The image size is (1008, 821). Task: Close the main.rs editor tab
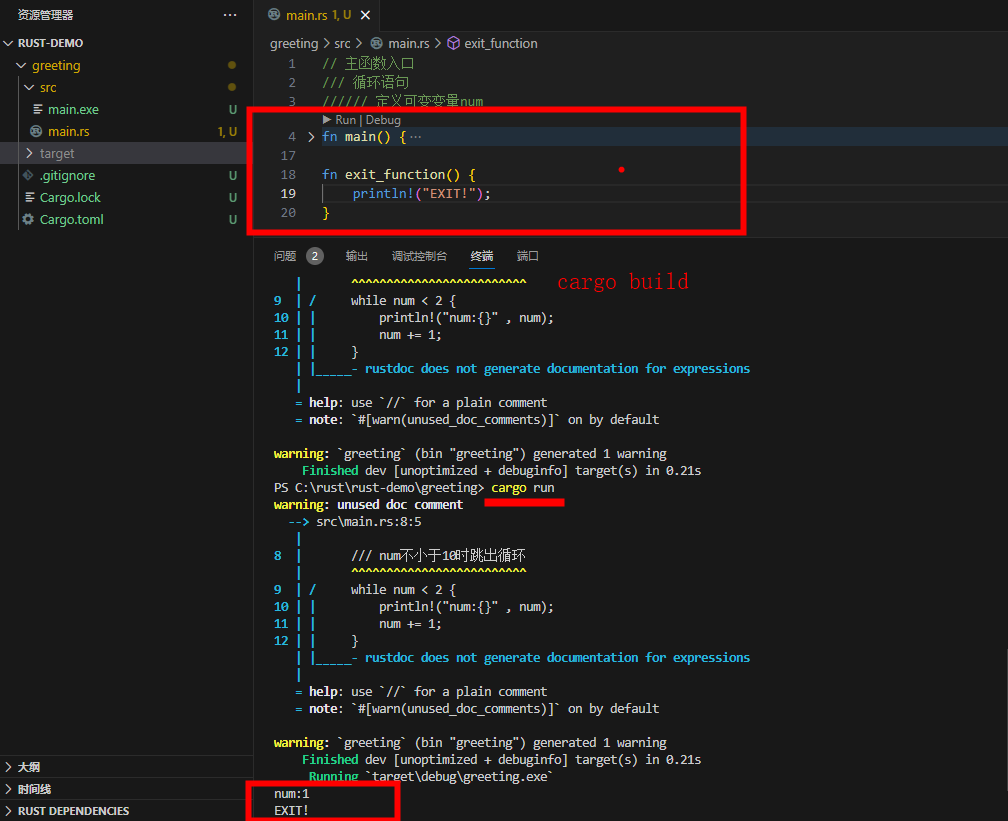(x=365, y=15)
